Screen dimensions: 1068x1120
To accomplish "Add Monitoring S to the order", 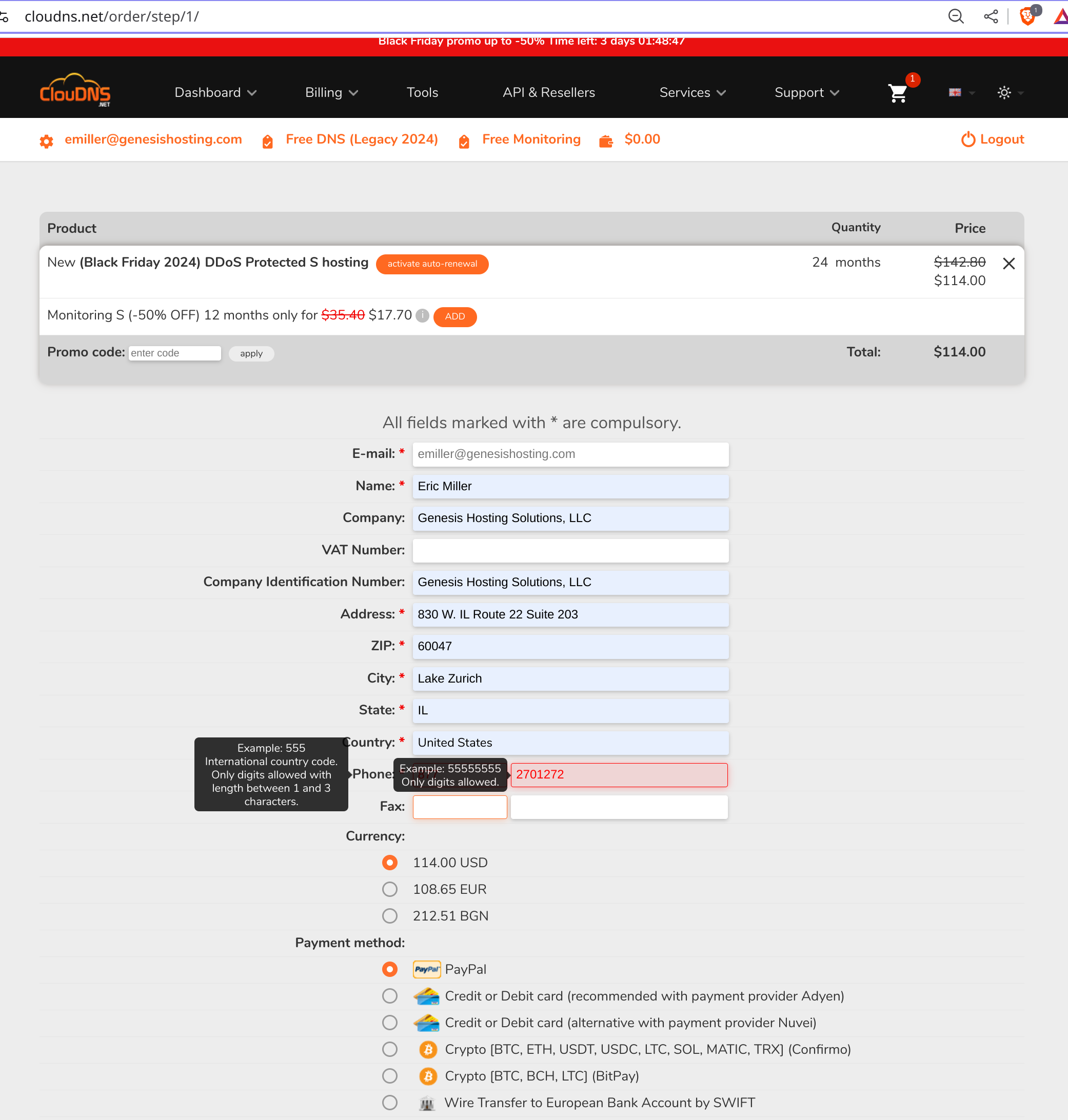I will coord(455,316).
